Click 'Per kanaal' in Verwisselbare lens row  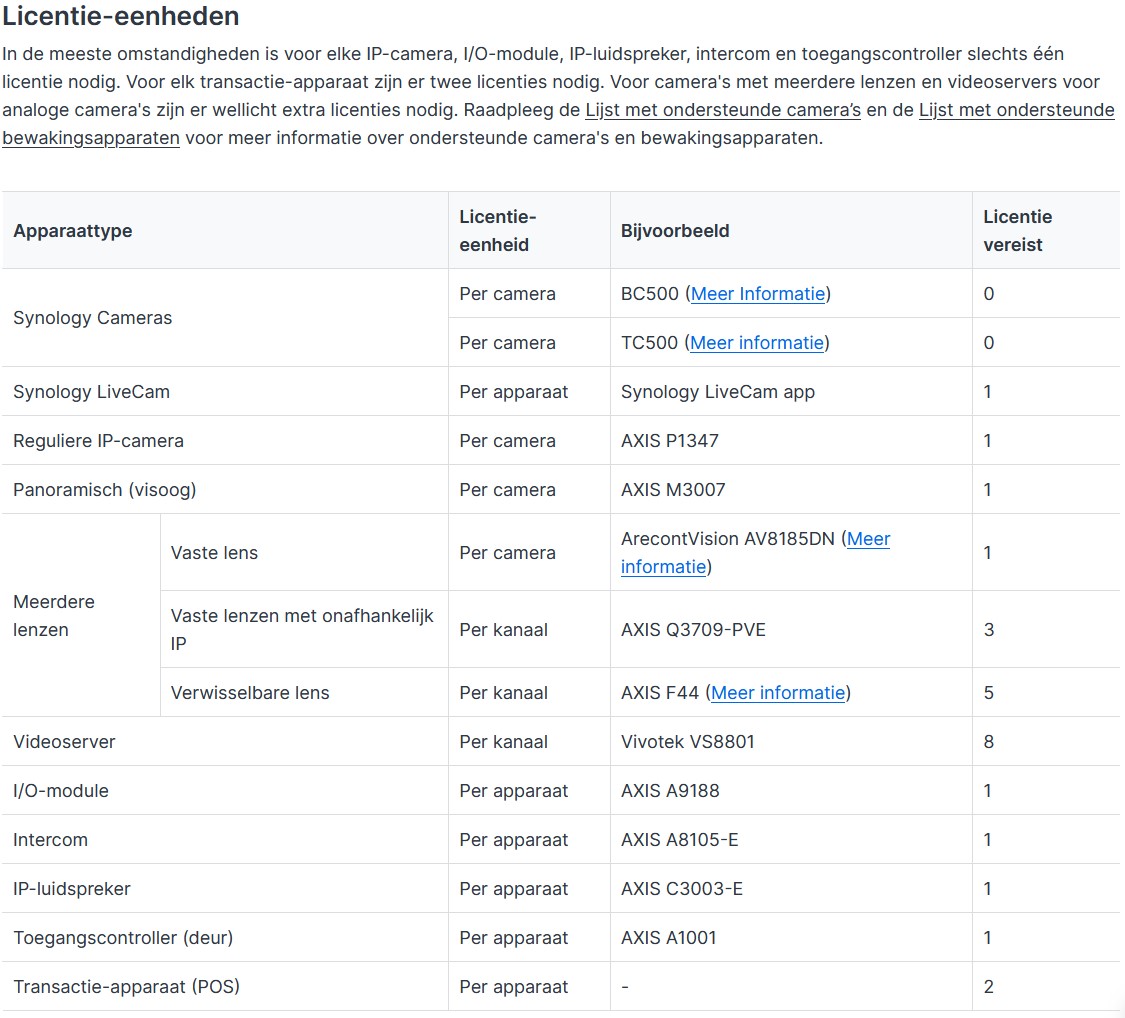point(504,693)
